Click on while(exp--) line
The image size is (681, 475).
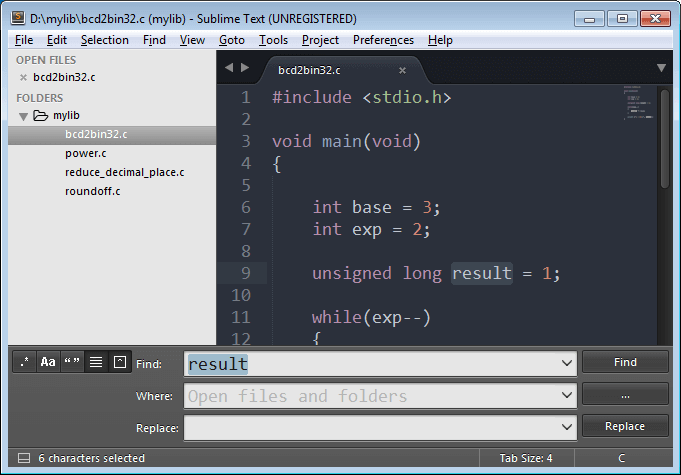(371, 317)
